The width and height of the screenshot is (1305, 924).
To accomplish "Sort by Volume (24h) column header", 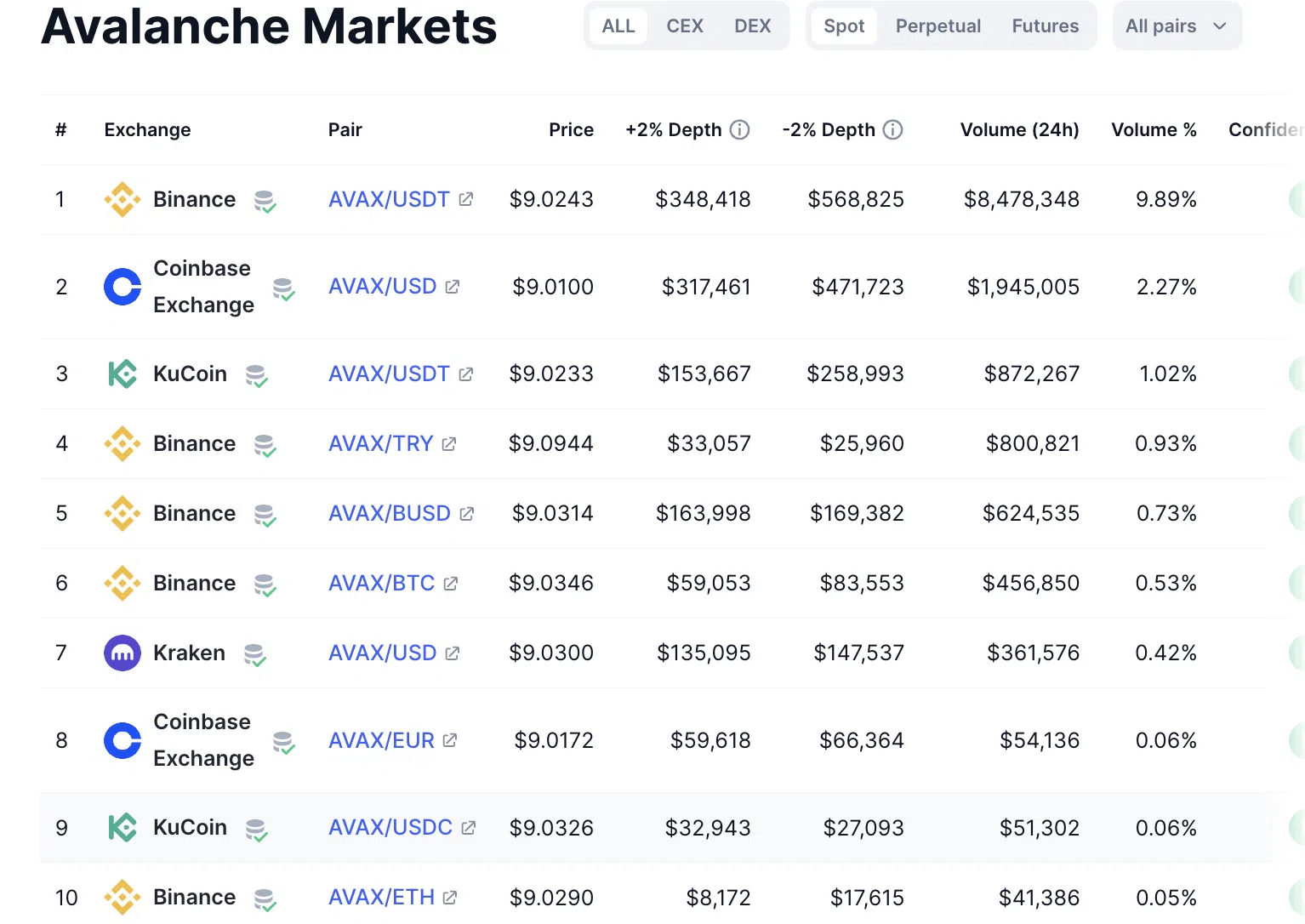I will point(1019,129).
